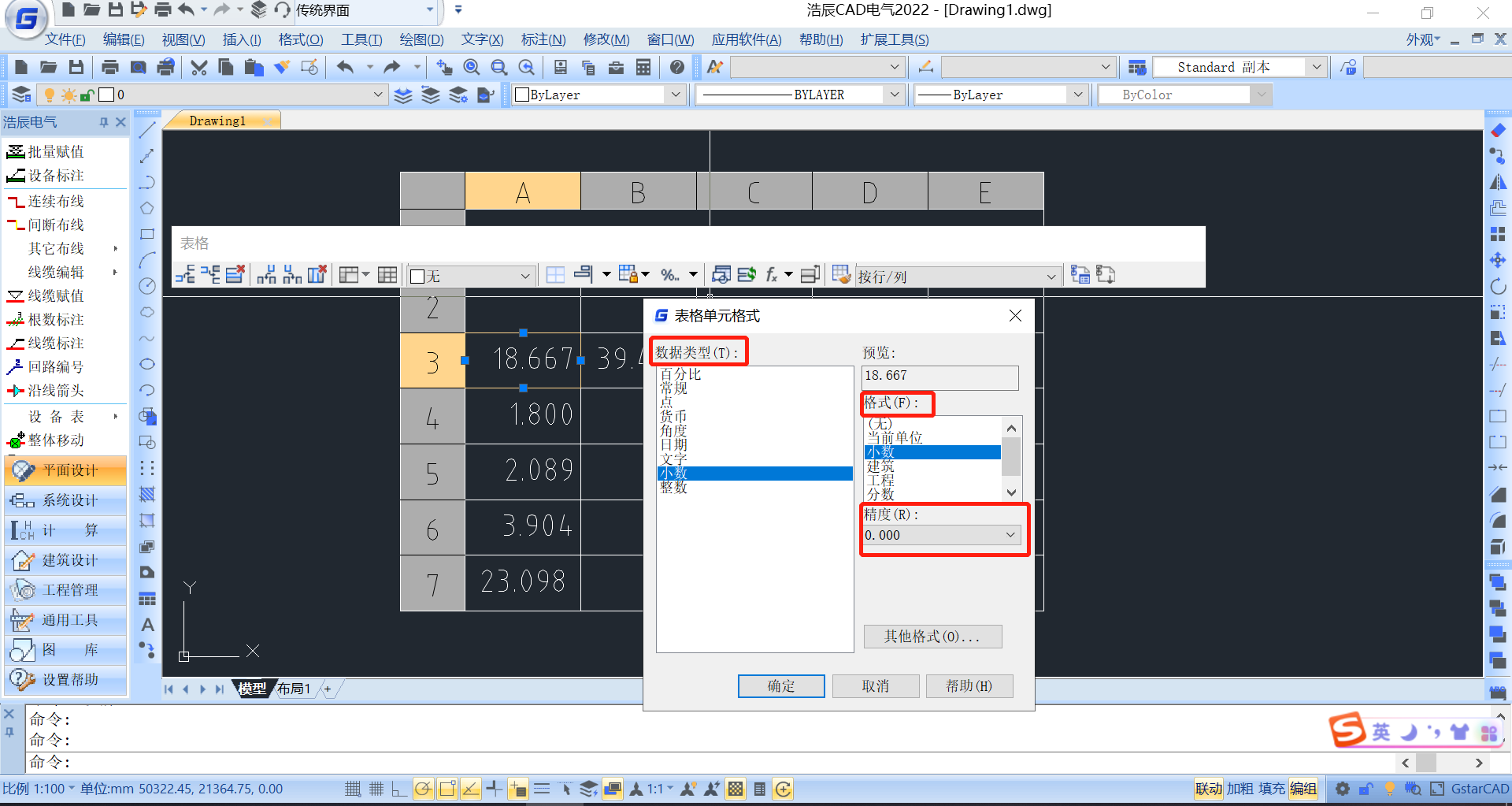Viewport: 1512px width, 806px height.
Task: Click the calculator icon in the toolbar
Action: [643, 68]
